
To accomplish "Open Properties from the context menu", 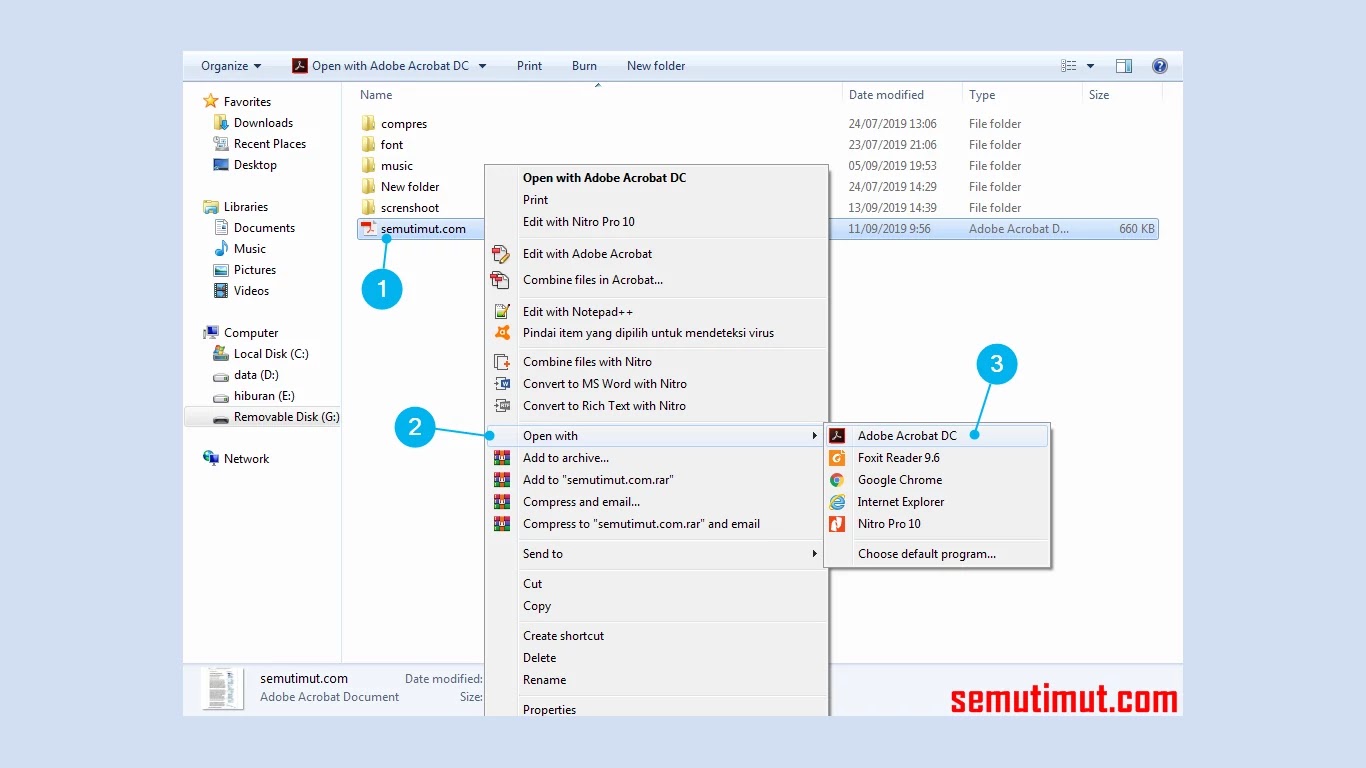I will pyautogui.click(x=657, y=708).
